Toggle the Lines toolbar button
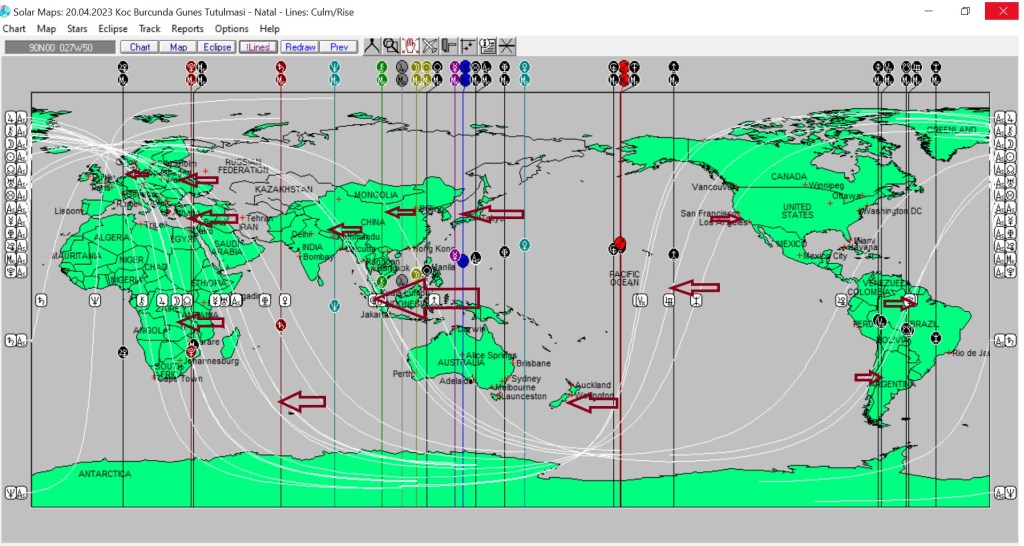Image resolution: width=1024 pixels, height=546 pixels. coord(258,46)
